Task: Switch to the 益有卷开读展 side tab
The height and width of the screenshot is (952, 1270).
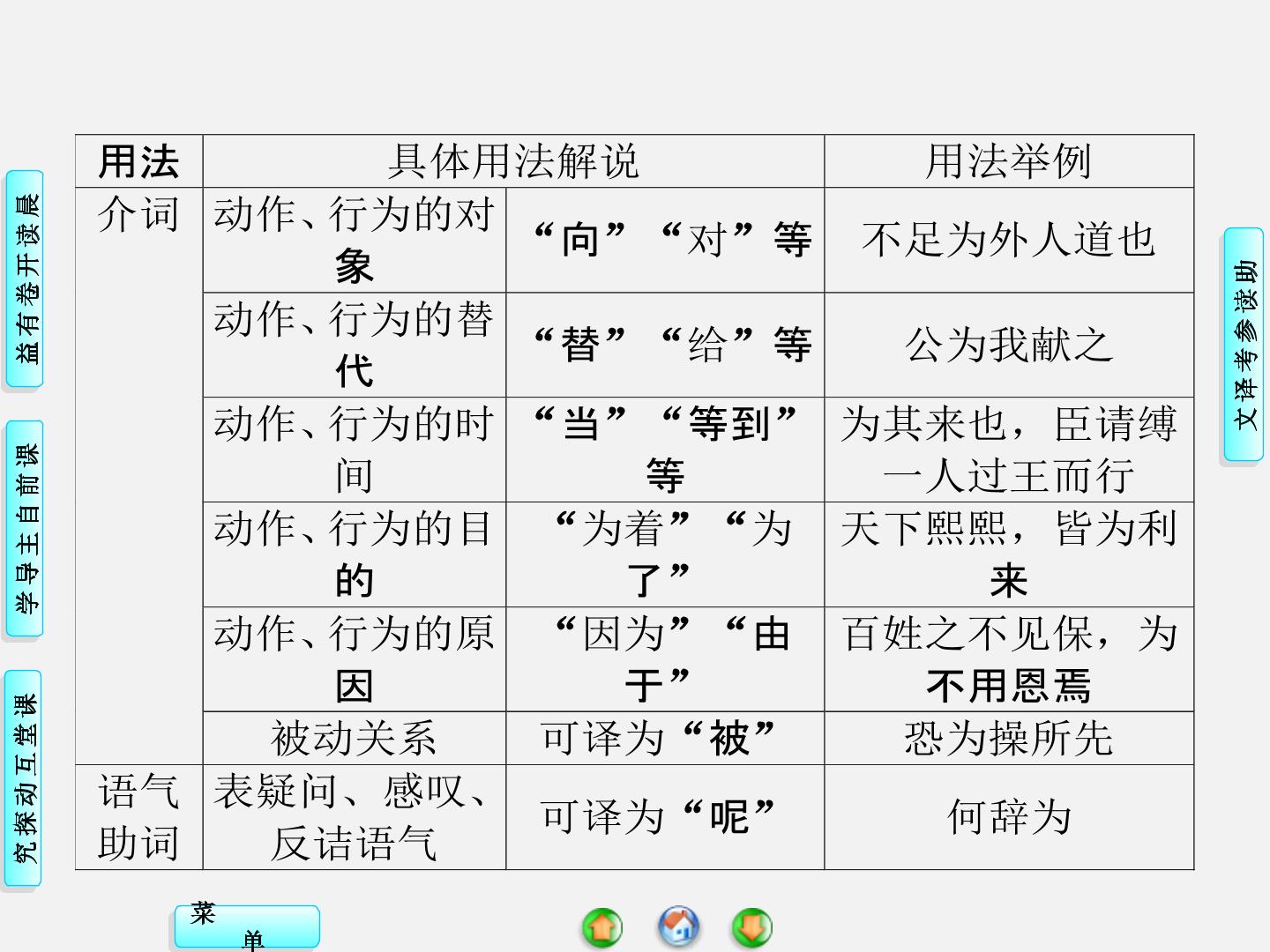Action: pyautogui.click(x=25, y=279)
